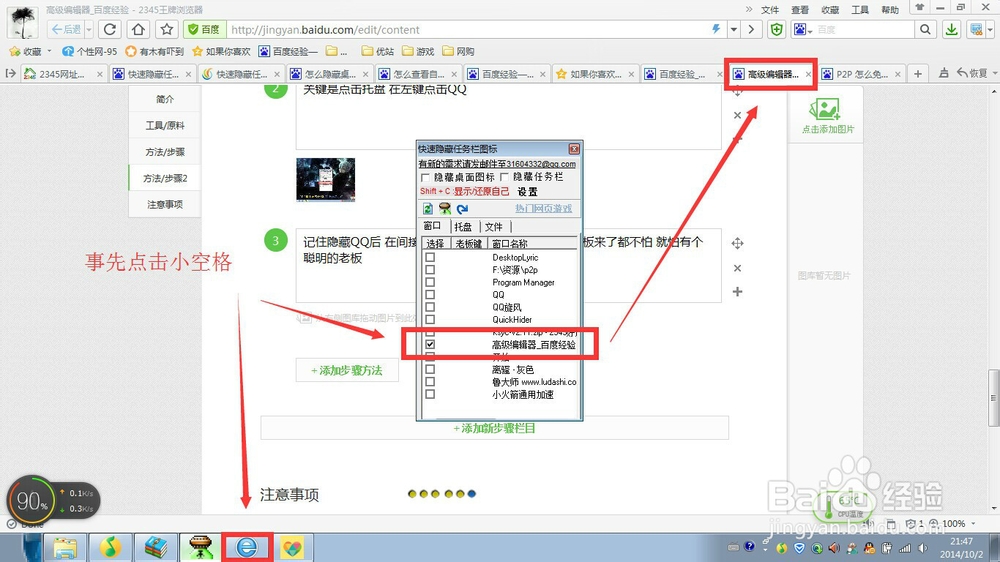Uncheck the 高级编辑器_百度经验 checkbox
Image resolution: width=1000 pixels, height=562 pixels.
coord(430,344)
